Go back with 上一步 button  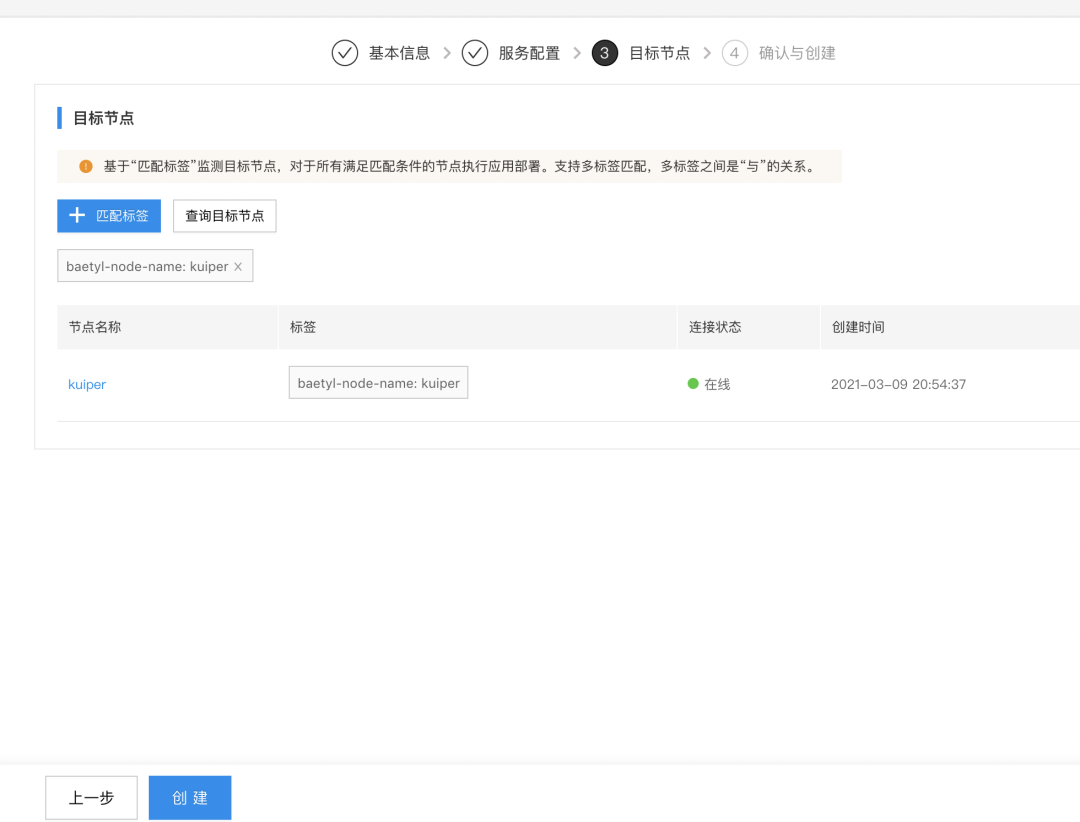click(x=92, y=798)
